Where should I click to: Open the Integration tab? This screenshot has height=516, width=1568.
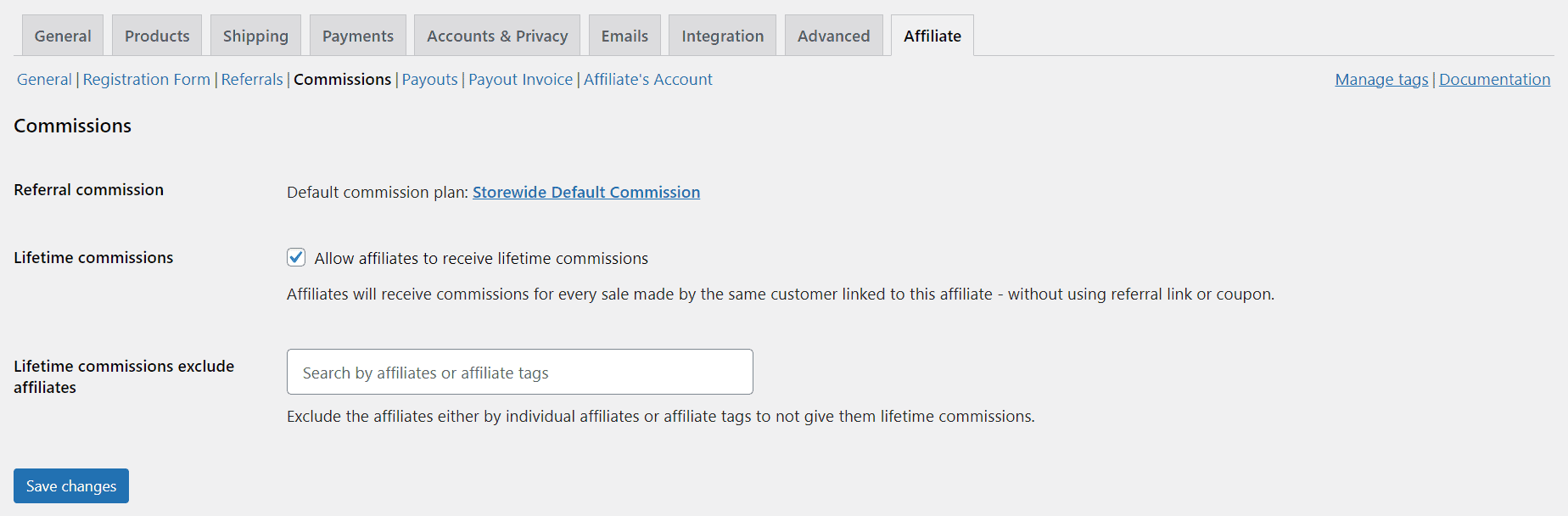[722, 36]
